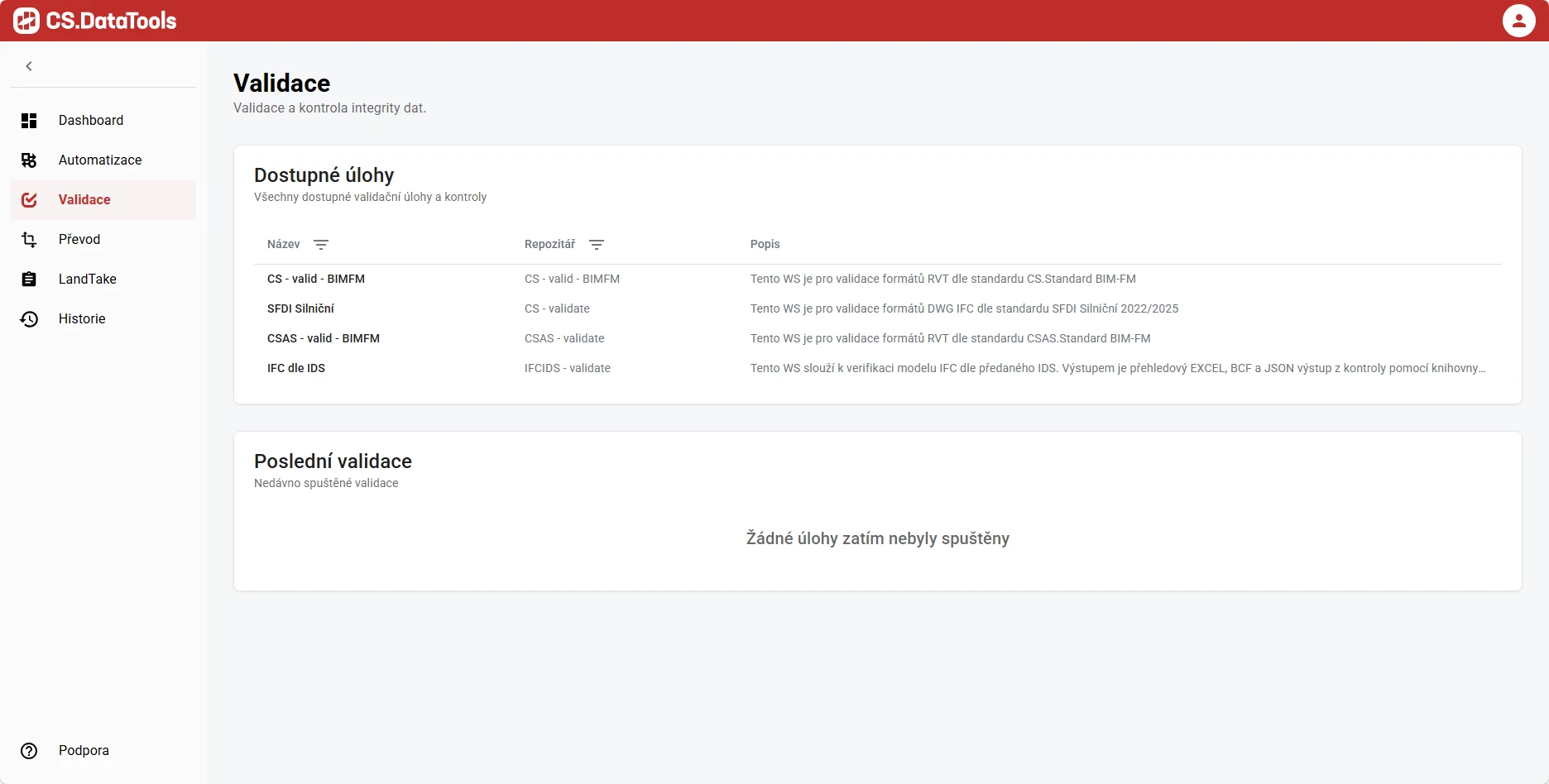Click the 'Žádné úlohy zatím nebyly spuštěny' message

tap(878, 538)
